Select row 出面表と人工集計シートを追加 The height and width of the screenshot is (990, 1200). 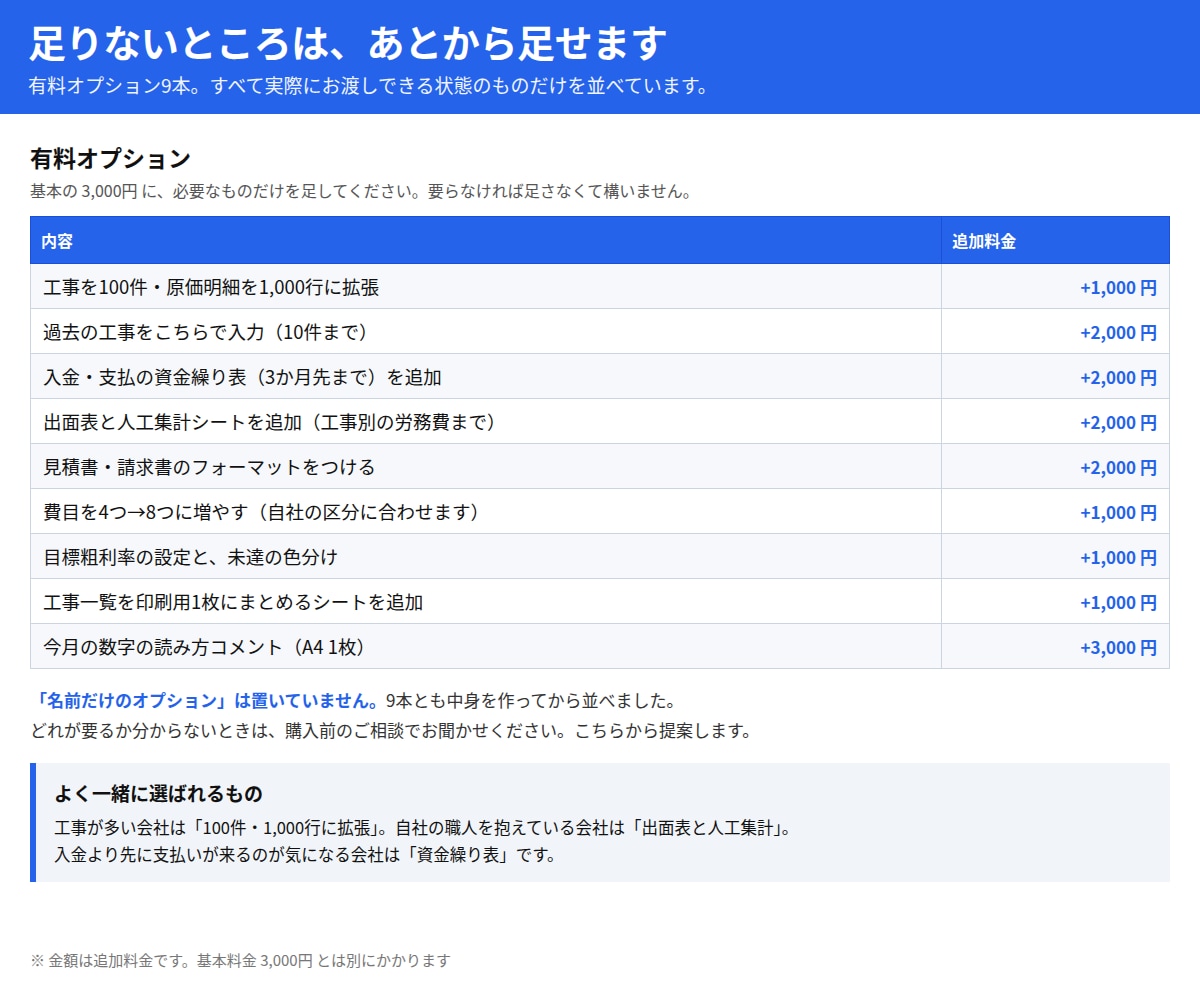600,422
